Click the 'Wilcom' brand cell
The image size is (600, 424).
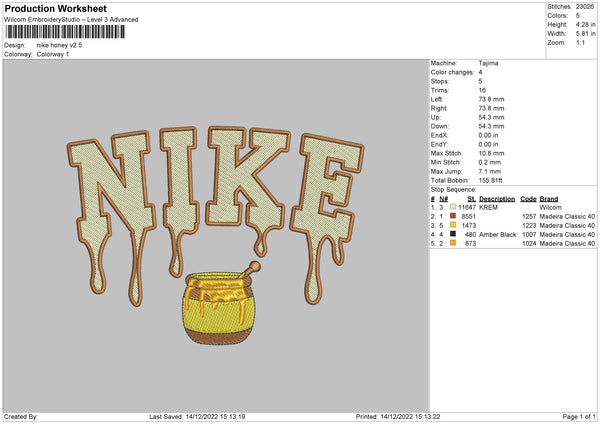click(550, 207)
